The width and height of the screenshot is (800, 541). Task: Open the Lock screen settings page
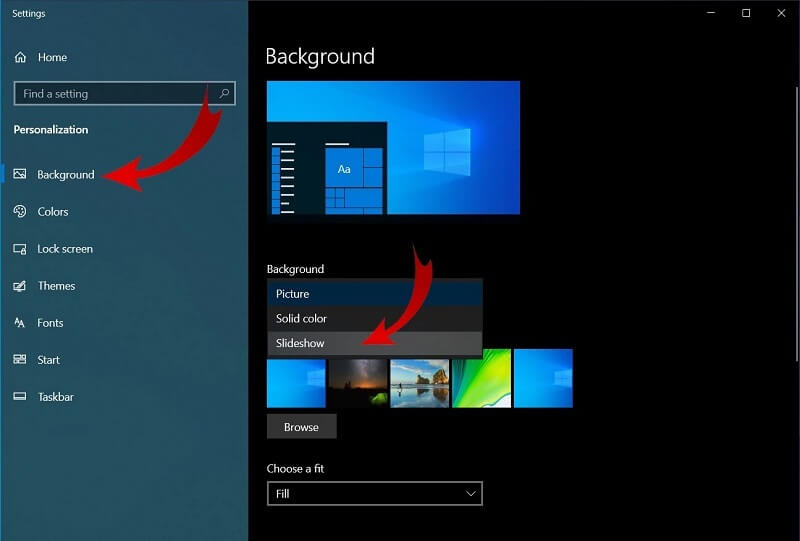pyautogui.click(x=65, y=249)
